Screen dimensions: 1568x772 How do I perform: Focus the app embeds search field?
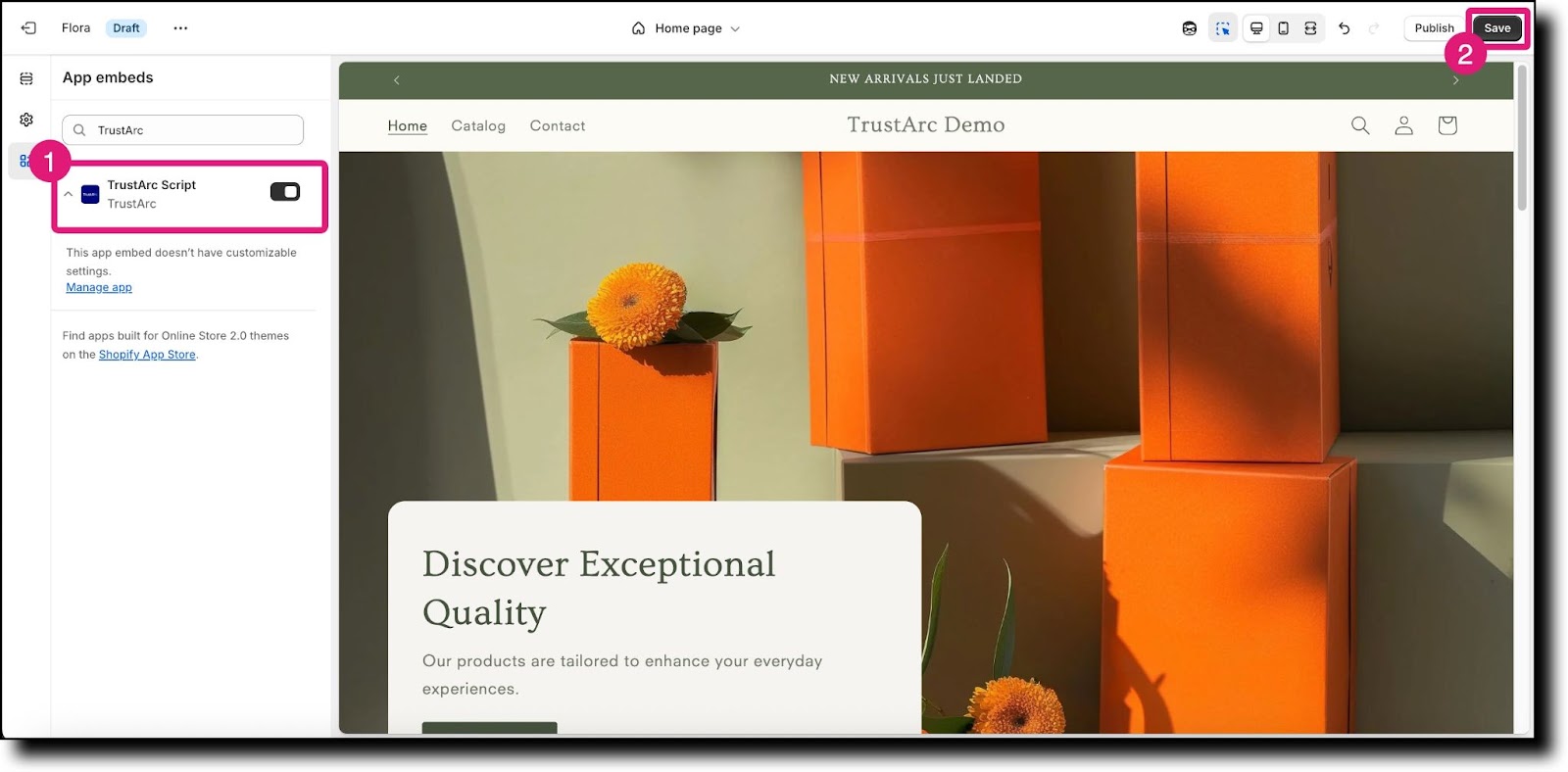182,130
